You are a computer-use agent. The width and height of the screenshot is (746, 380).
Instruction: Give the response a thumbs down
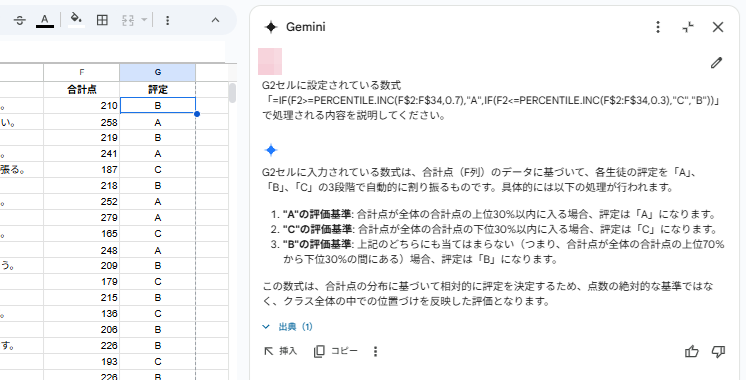tap(718, 351)
